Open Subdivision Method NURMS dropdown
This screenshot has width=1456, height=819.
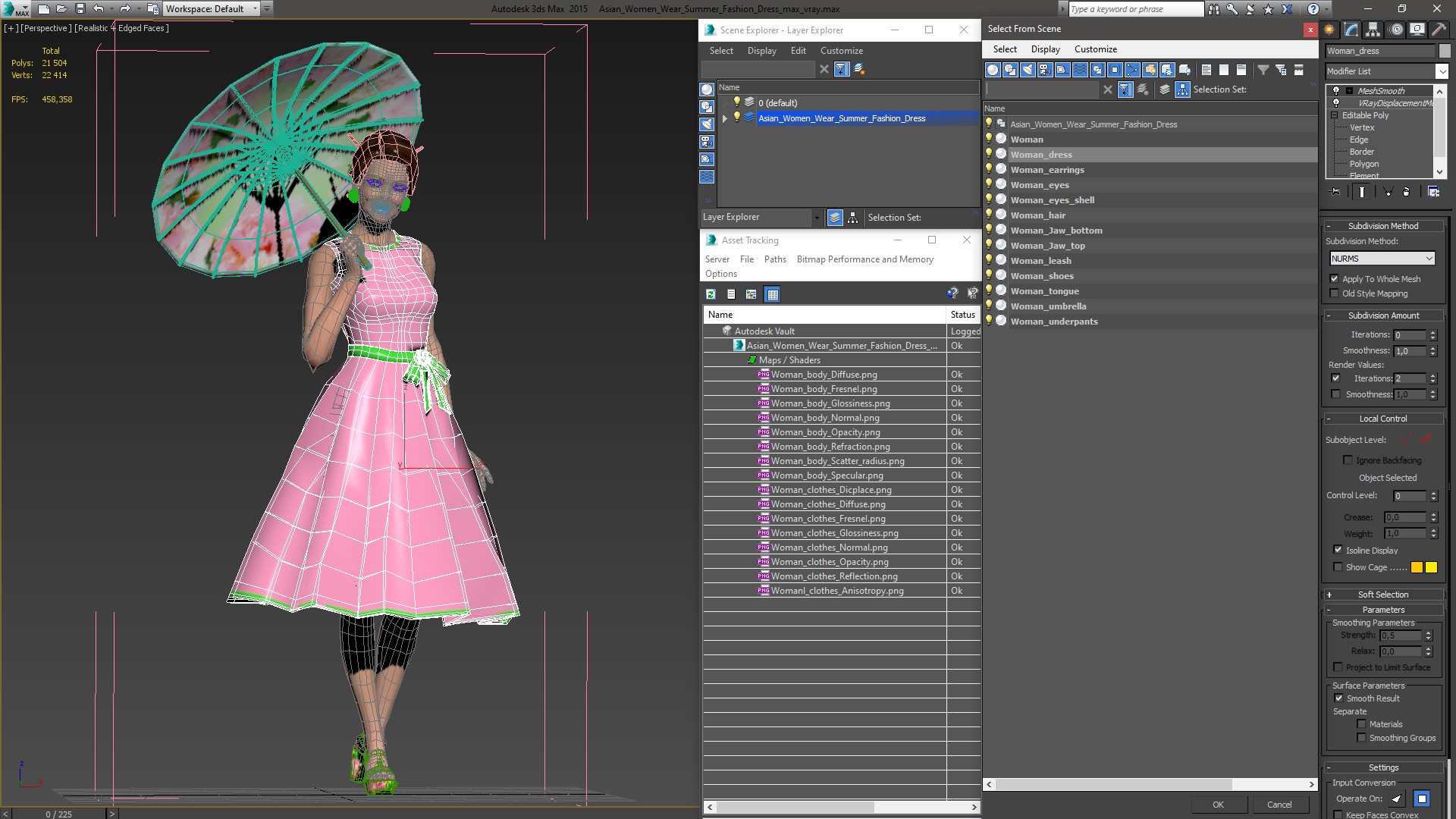pyautogui.click(x=1382, y=259)
